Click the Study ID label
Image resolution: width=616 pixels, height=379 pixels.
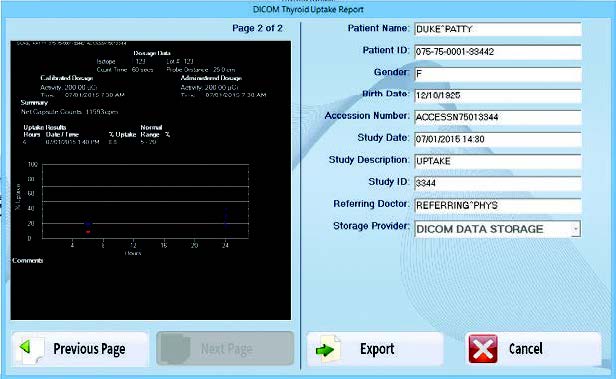point(389,181)
